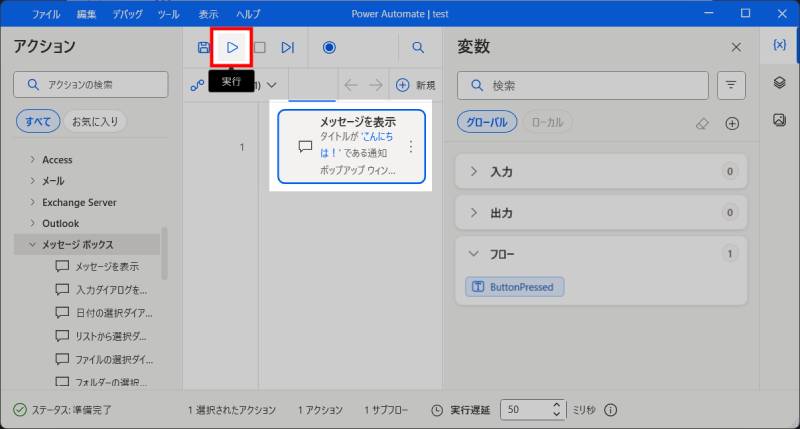The image size is (800, 429).
Task: Select the 入力ダイアログを... action
Action: click(x=101, y=290)
